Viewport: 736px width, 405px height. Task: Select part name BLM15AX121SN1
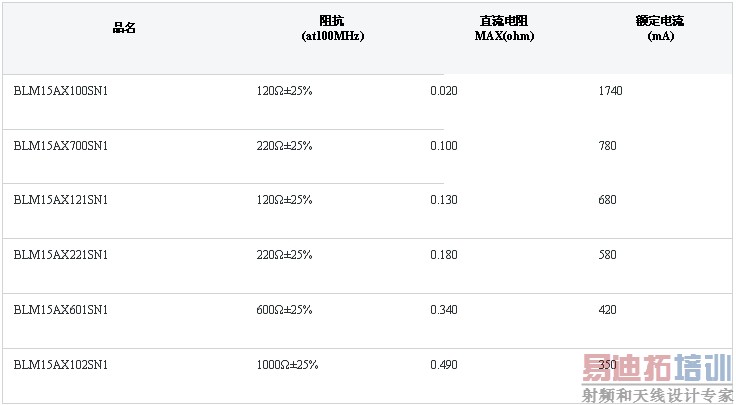(x=61, y=200)
